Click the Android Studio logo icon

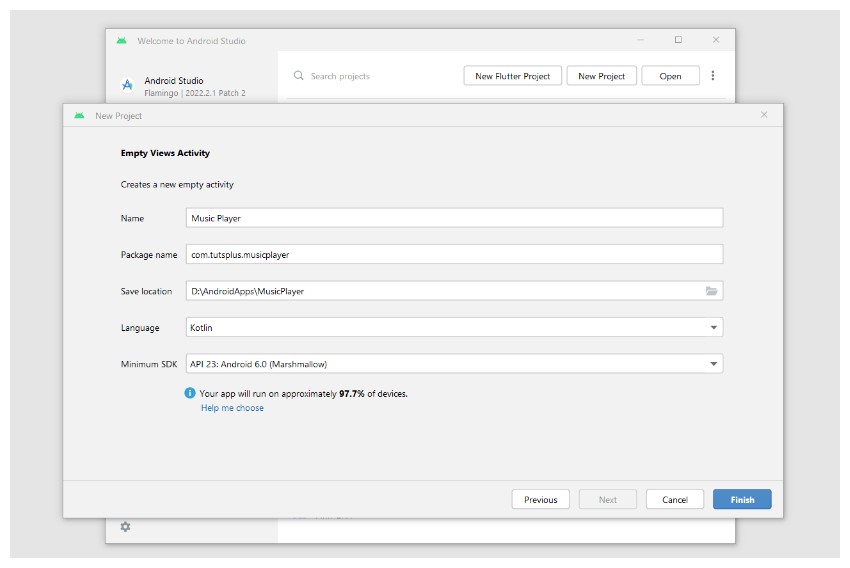point(127,85)
